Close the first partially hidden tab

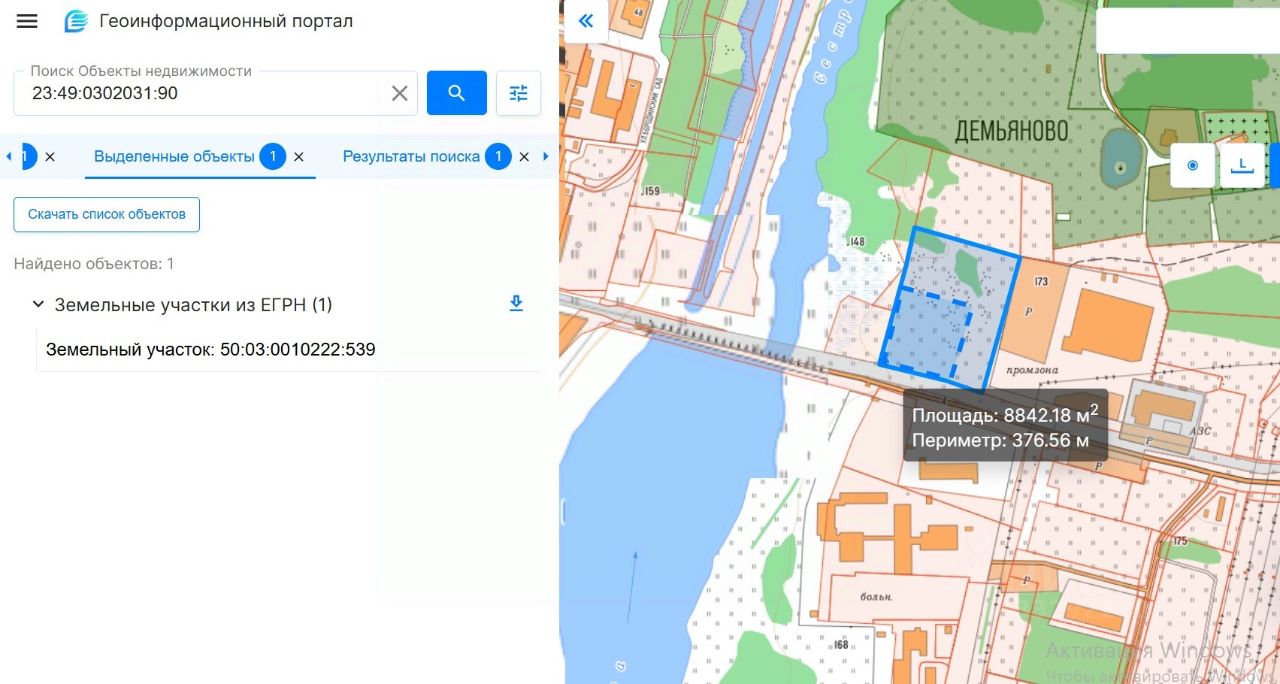coord(50,157)
